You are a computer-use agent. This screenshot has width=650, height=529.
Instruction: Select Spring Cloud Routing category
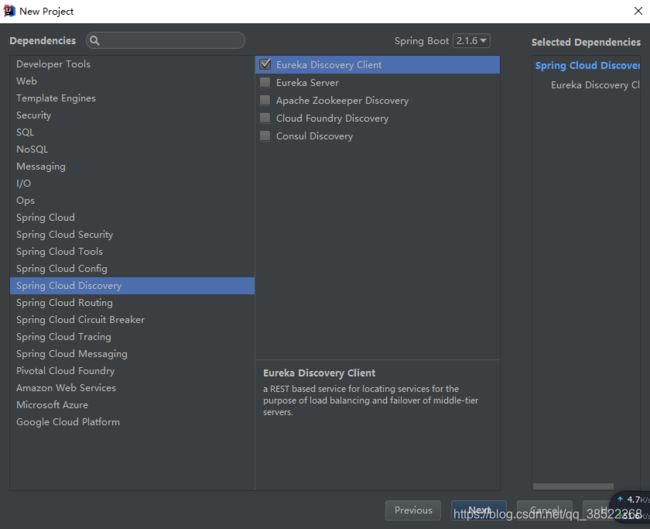click(132, 303)
